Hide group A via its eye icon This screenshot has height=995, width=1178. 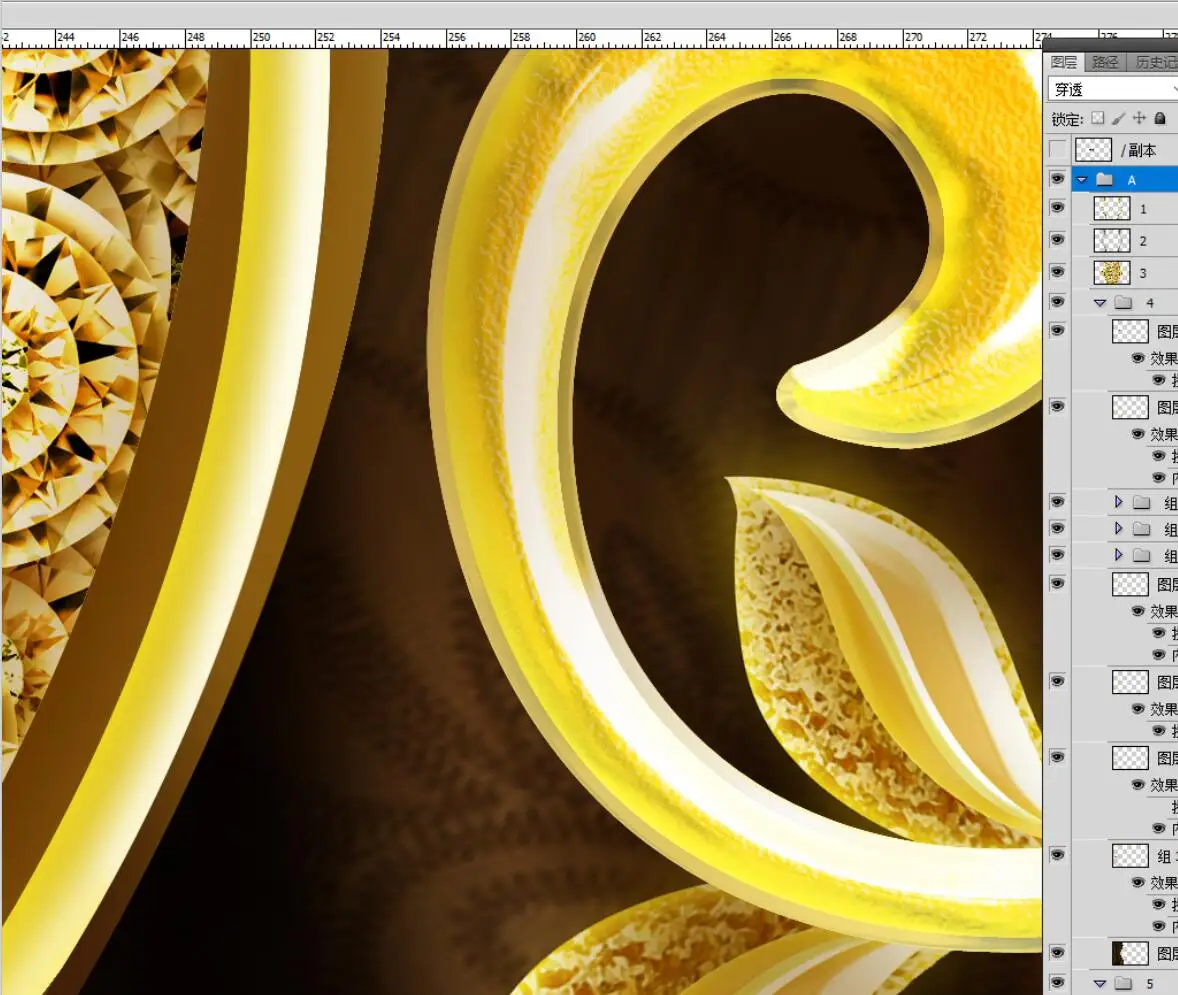pos(1057,179)
